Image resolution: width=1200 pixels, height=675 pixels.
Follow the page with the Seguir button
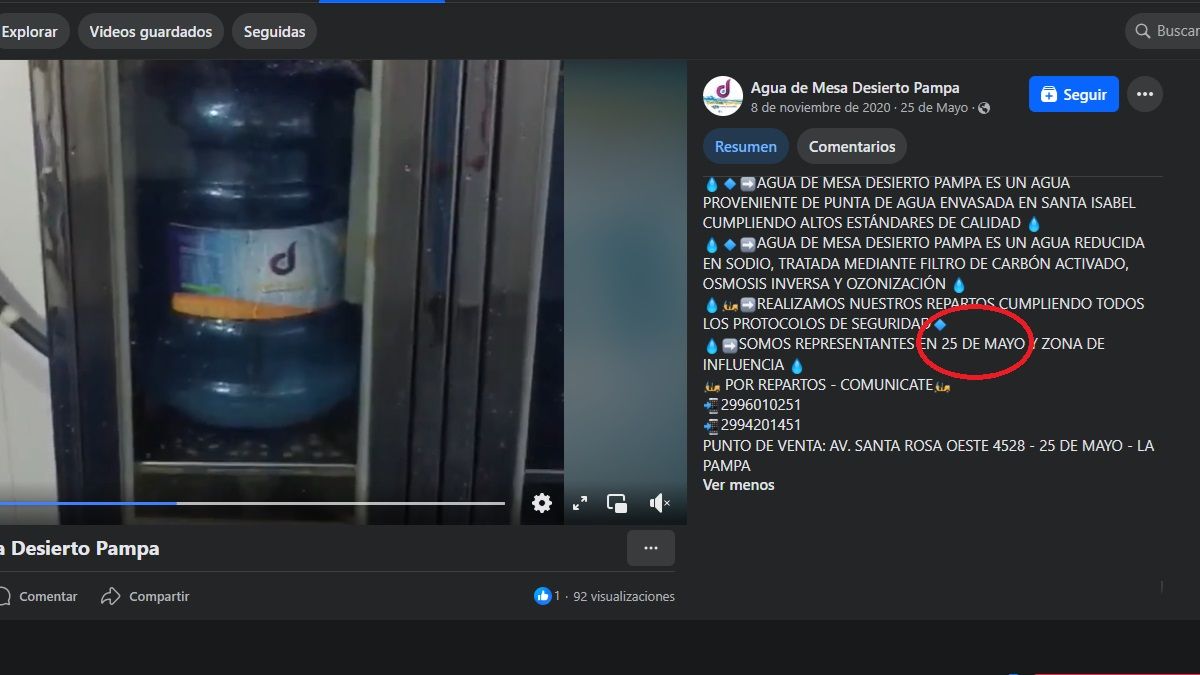pyautogui.click(x=1073, y=93)
